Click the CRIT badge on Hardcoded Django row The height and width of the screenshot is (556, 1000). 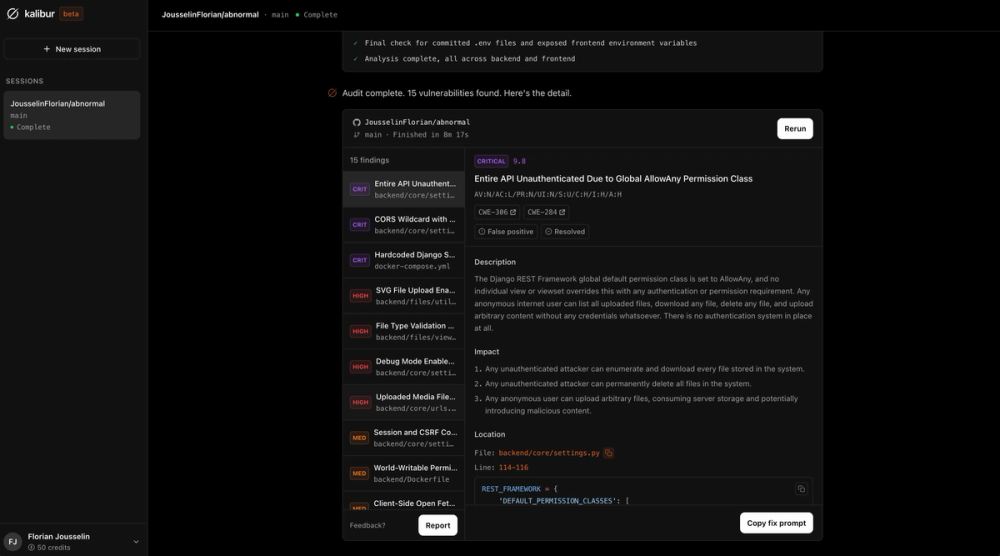coord(360,260)
